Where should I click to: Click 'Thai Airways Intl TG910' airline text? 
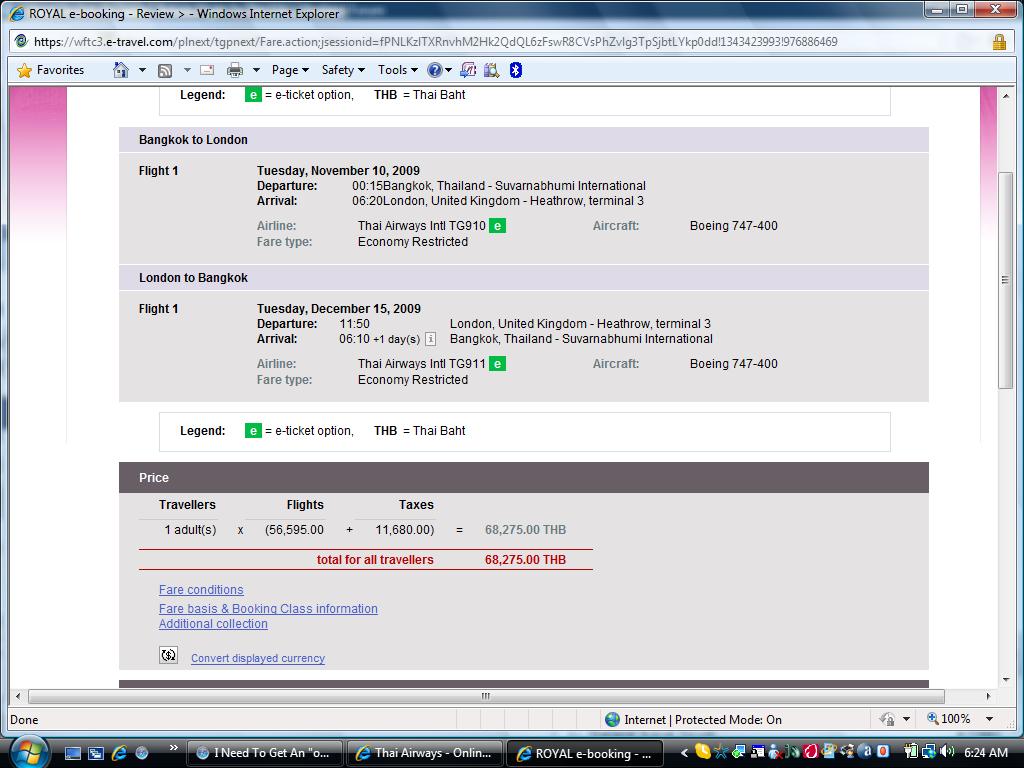(x=421, y=226)
